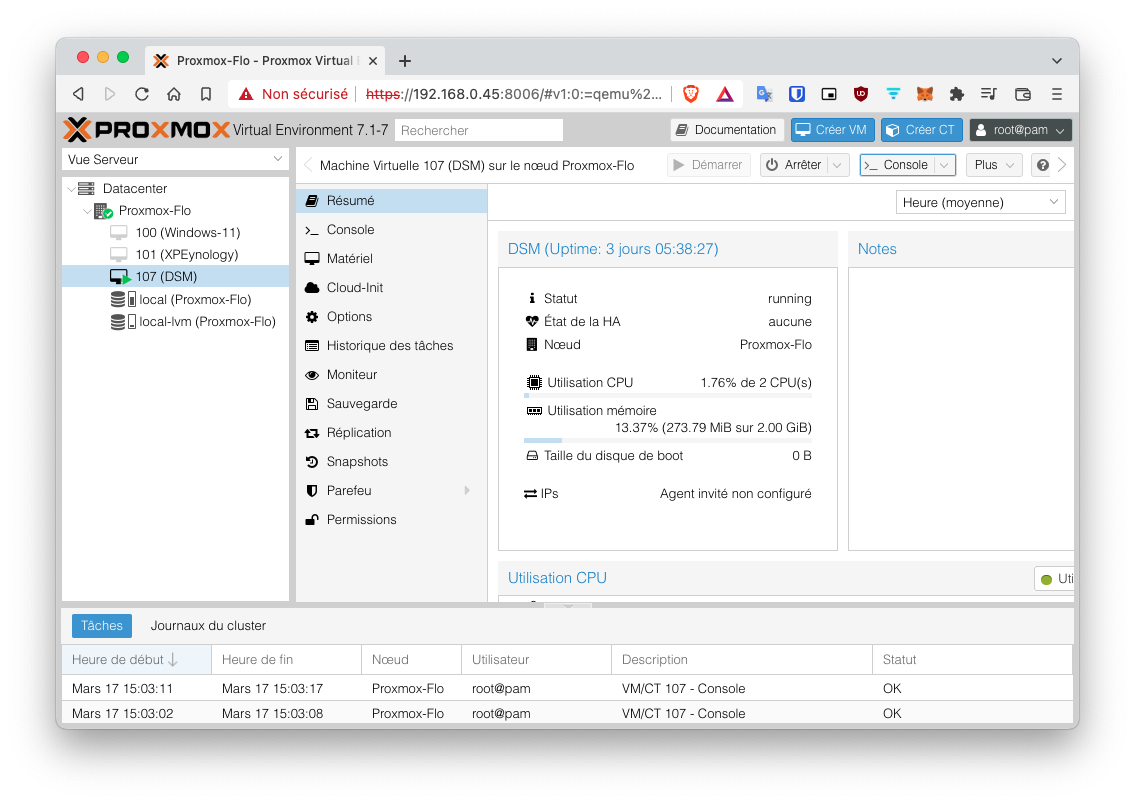Image resolution: width=1135 pixels, height=803 pixels.
Task: Open the uBlock Origin extension icon
Action: point(861,94)
